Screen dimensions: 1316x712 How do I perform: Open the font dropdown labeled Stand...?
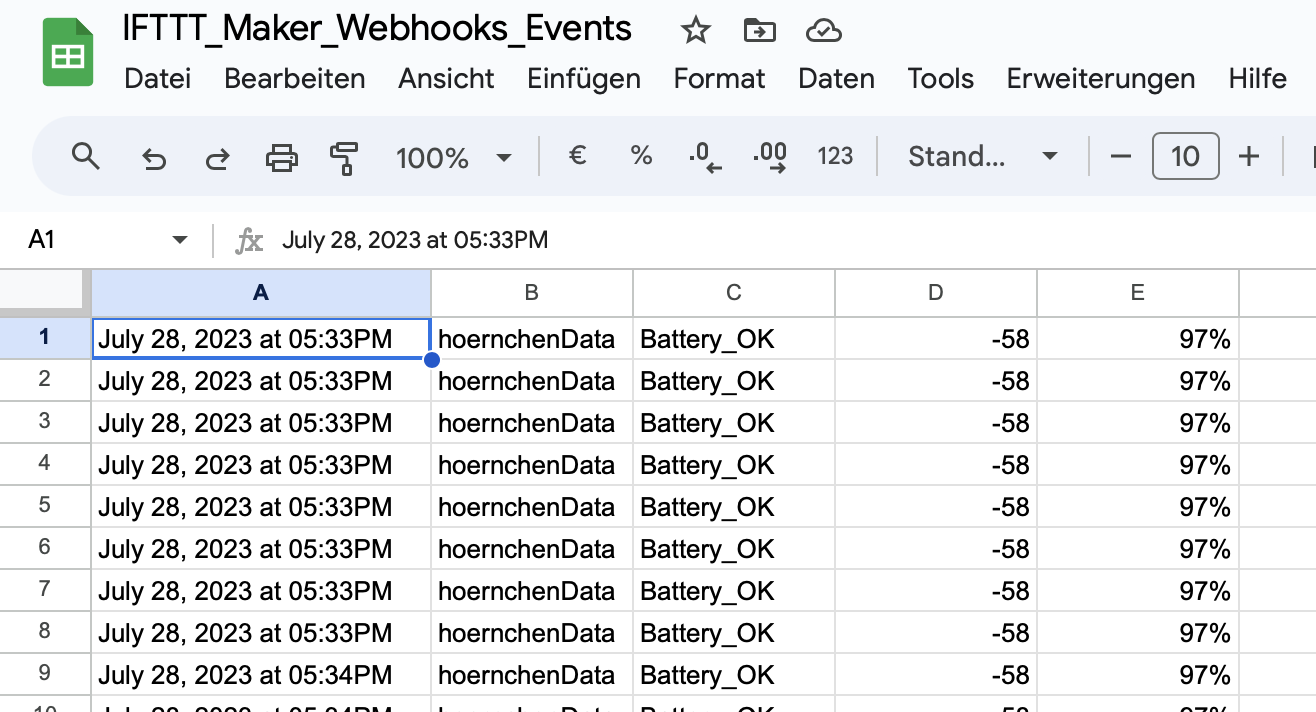click(981, 156)
